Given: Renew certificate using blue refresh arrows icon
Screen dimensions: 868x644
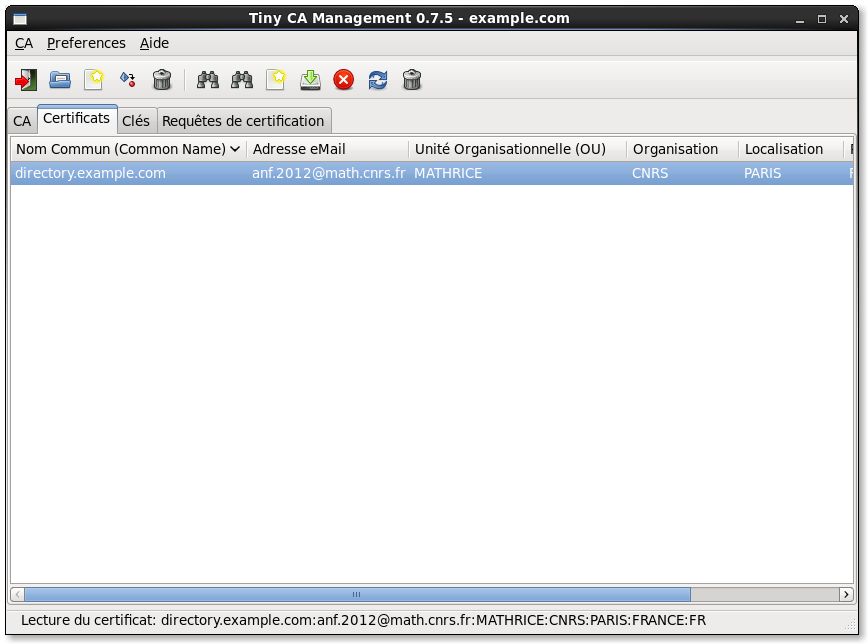Looking at the screenshot, I should tap(378, 80).
